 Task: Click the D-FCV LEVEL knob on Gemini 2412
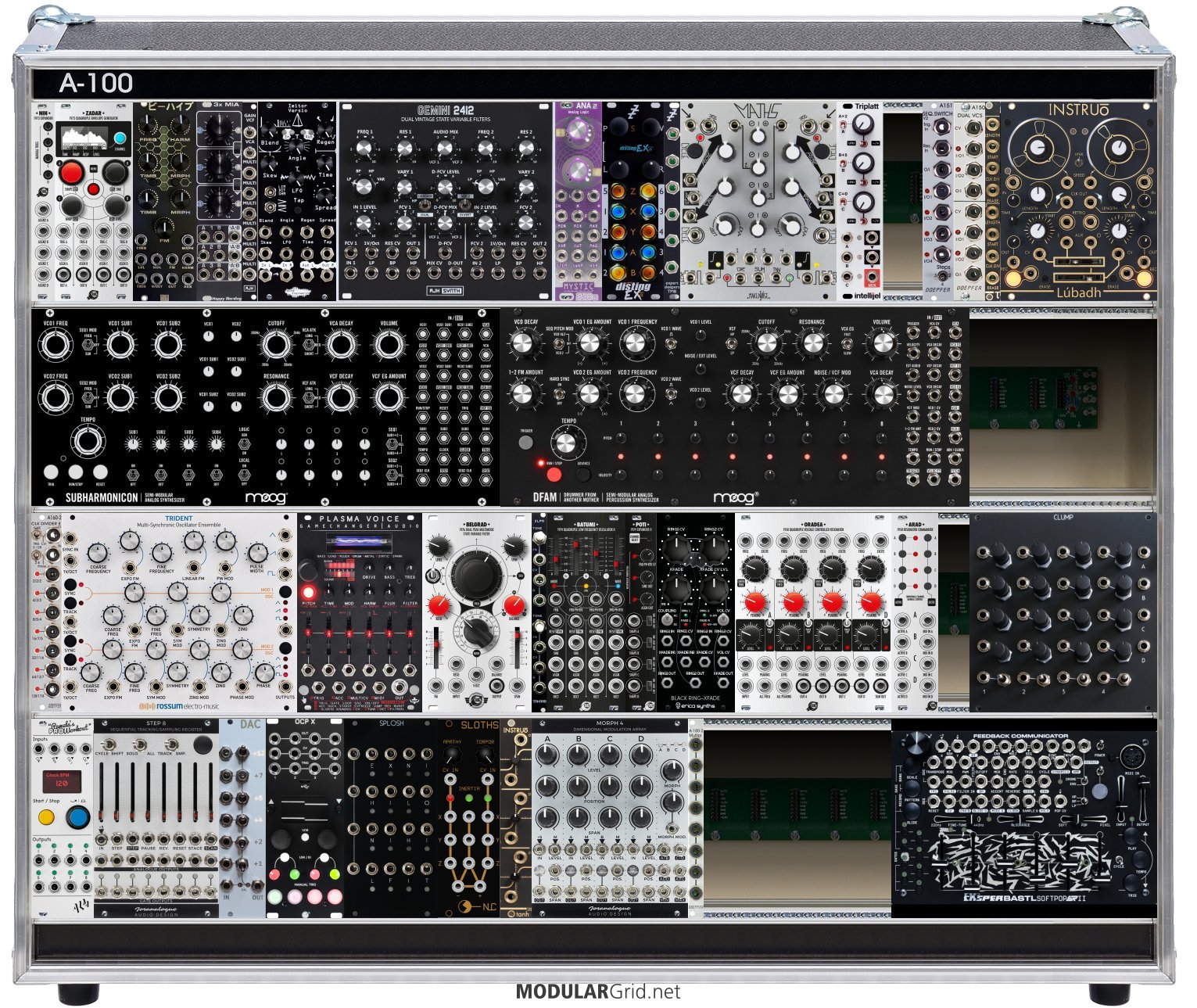[445, 187]
